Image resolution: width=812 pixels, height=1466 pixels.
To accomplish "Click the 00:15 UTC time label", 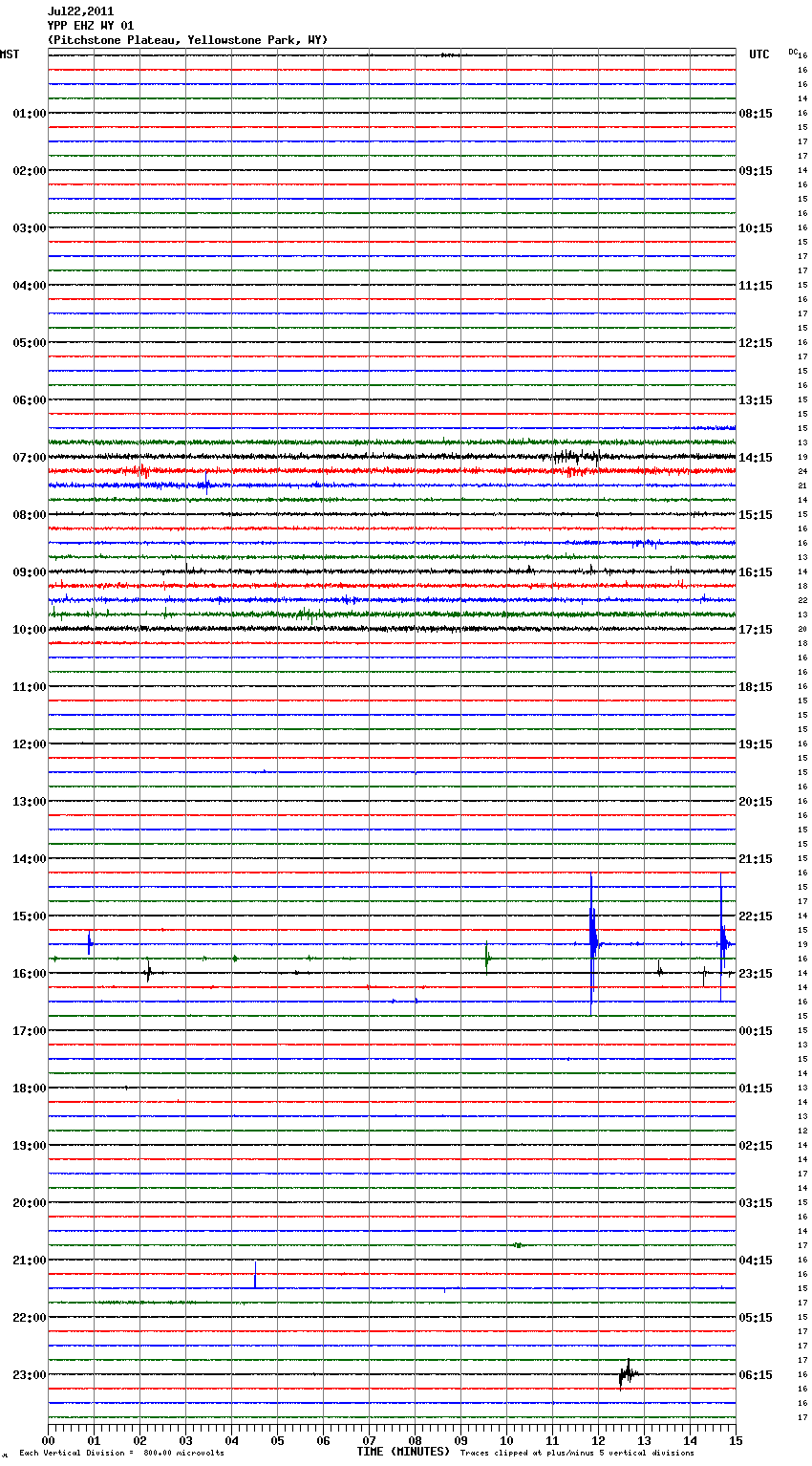I will pos(756,1031).
